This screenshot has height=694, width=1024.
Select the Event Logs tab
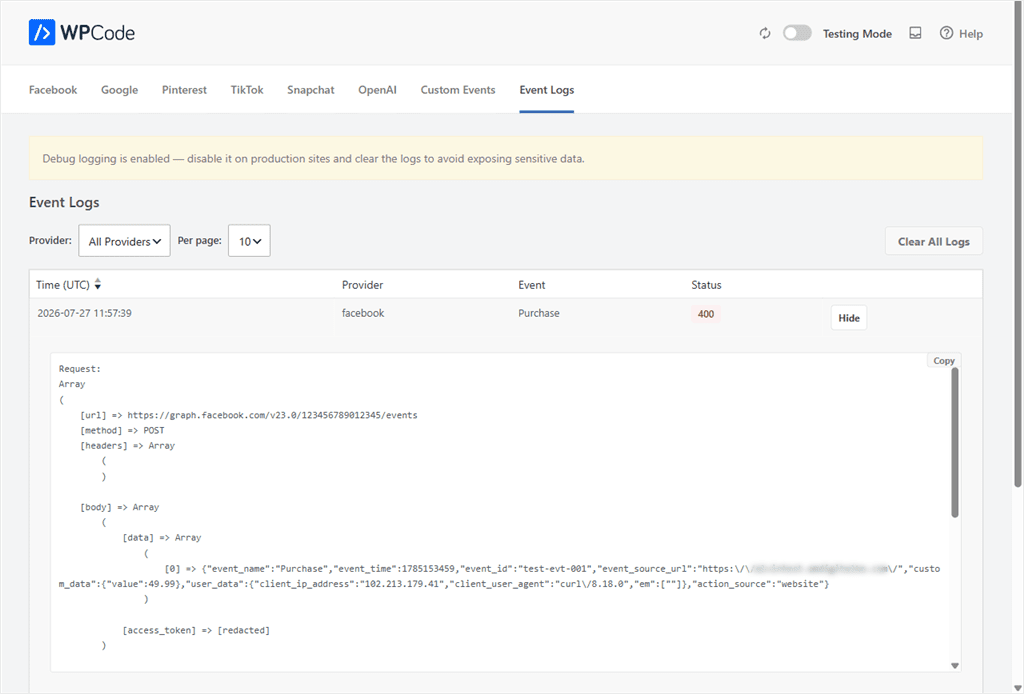click(x=547, y=90)
